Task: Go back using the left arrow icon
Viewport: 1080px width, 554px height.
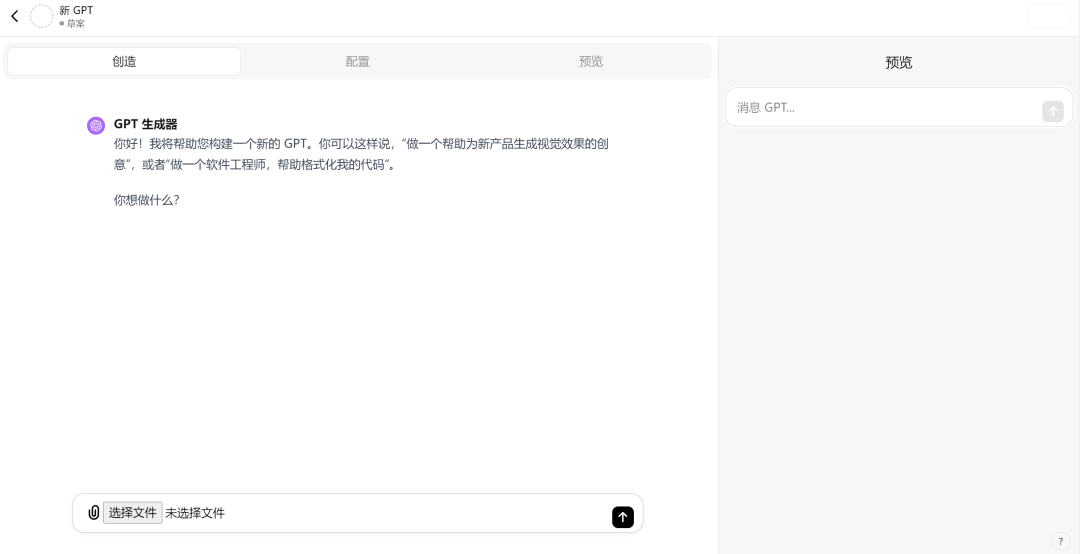Action: pos(14,16)
